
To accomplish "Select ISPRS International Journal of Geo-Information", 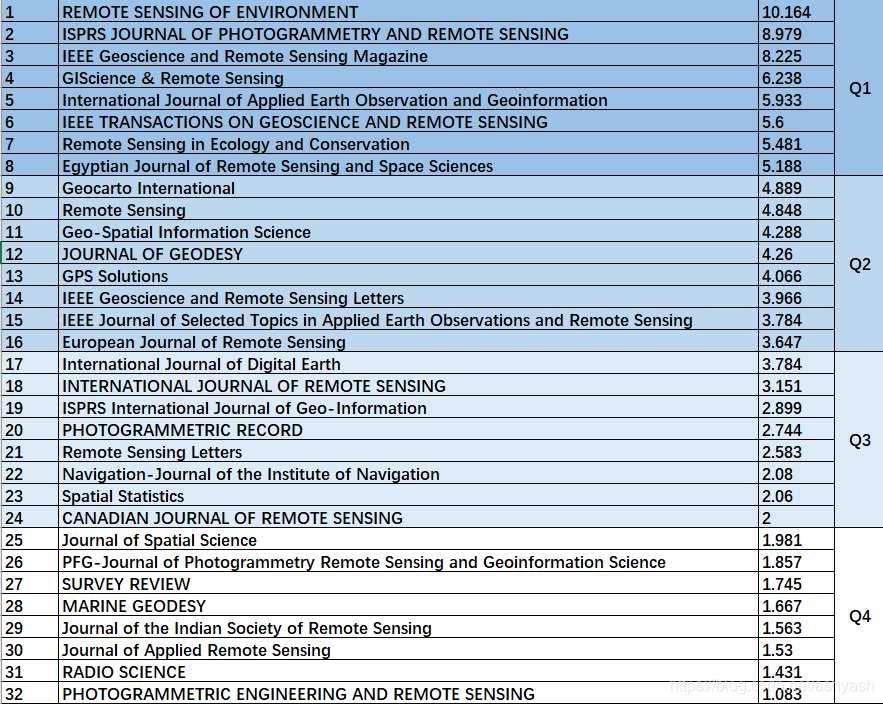I will (x=408, y=408).
